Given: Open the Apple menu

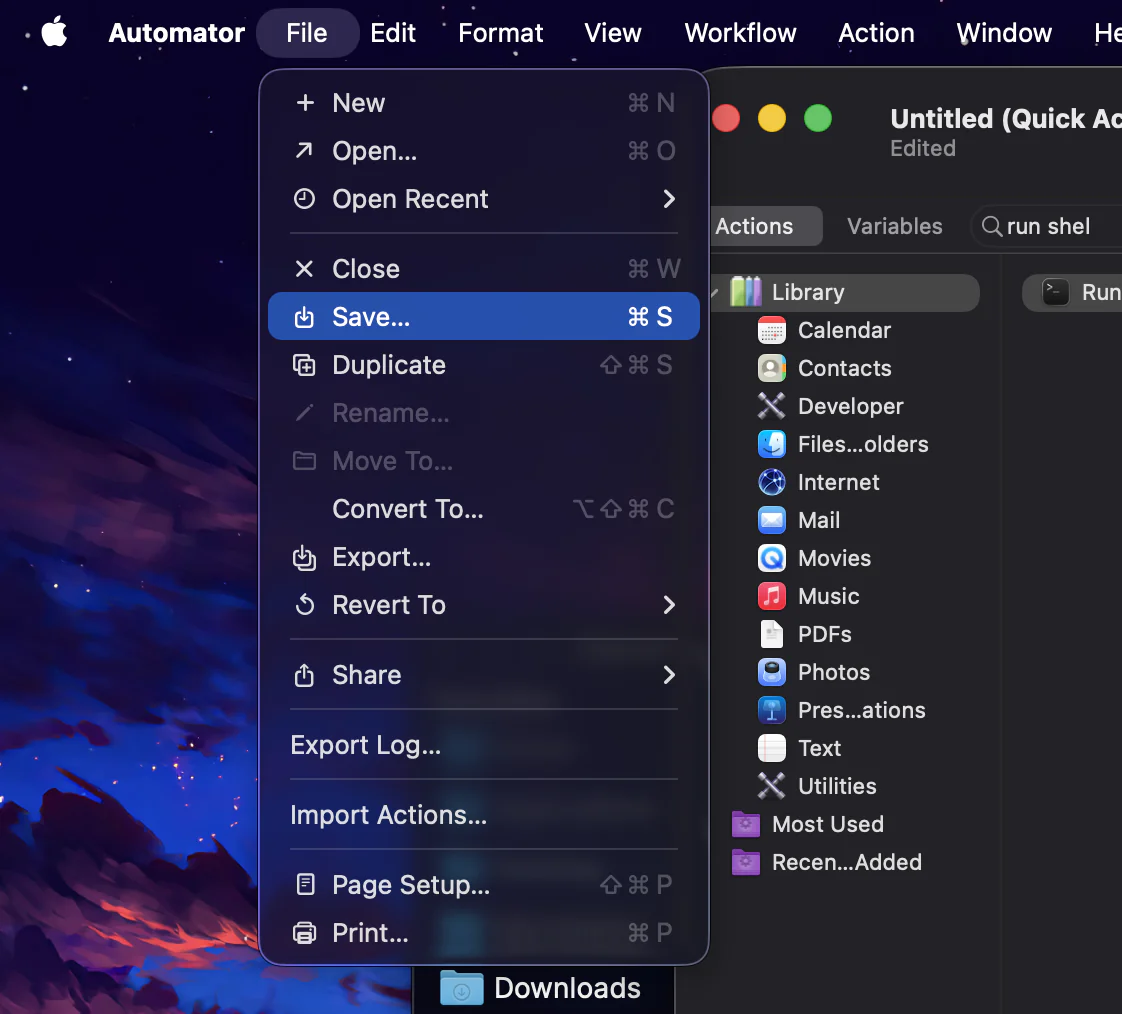Looking at the screenshot, I should [54, 33].
